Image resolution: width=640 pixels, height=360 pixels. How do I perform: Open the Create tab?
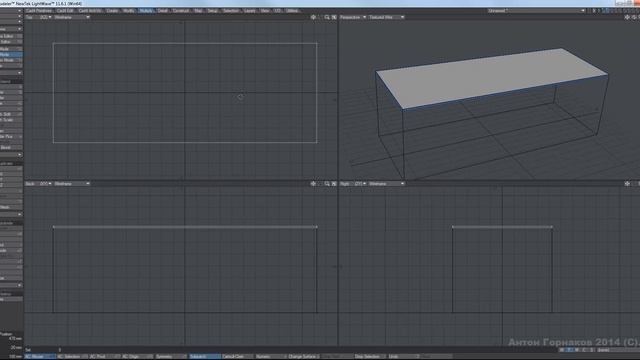[x=112, y=11]
